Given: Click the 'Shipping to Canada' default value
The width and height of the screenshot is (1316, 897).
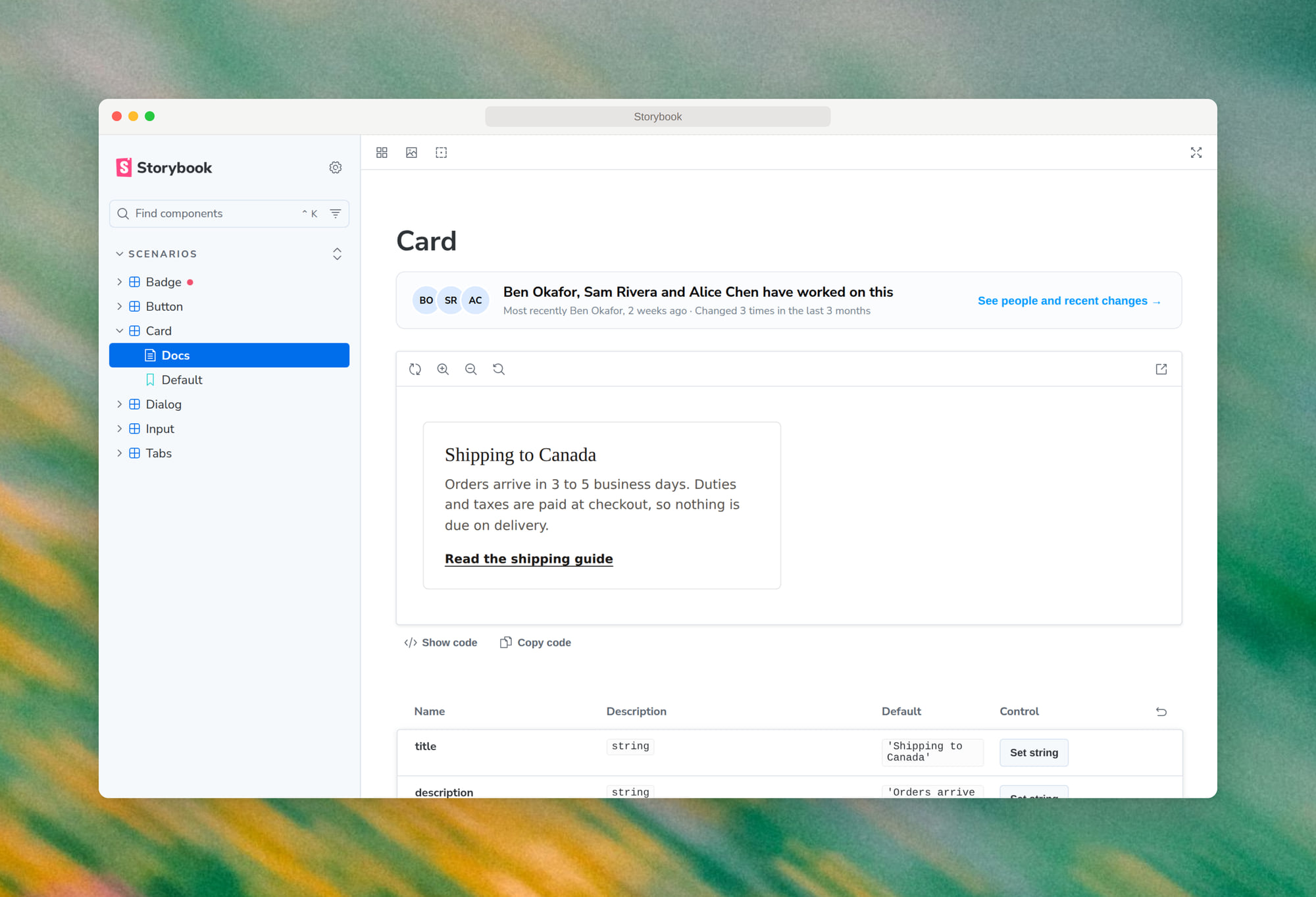Looking at the screenshot, I should click(932, 752).
